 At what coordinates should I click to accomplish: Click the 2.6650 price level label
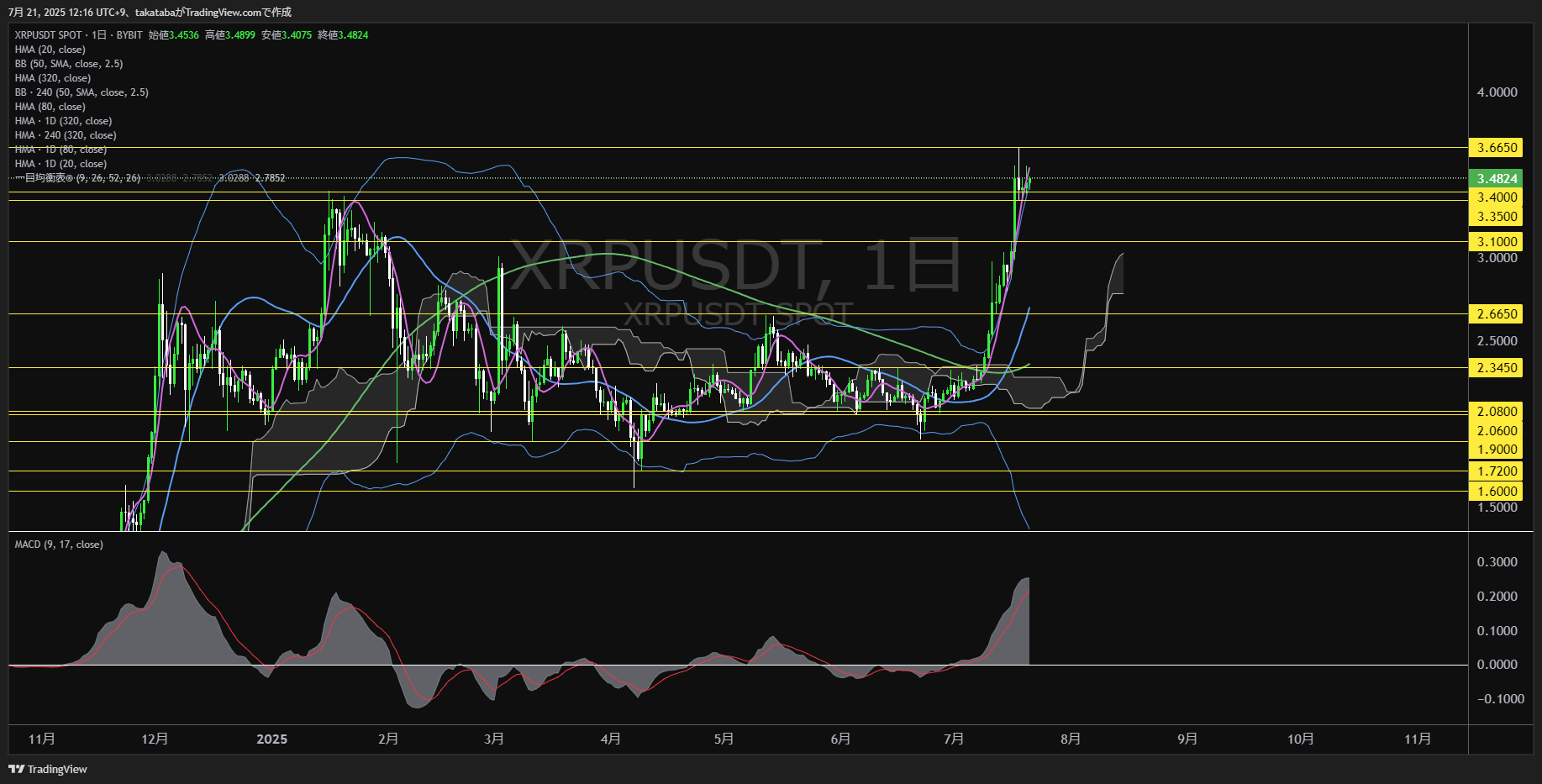[x=1497, y=314]
